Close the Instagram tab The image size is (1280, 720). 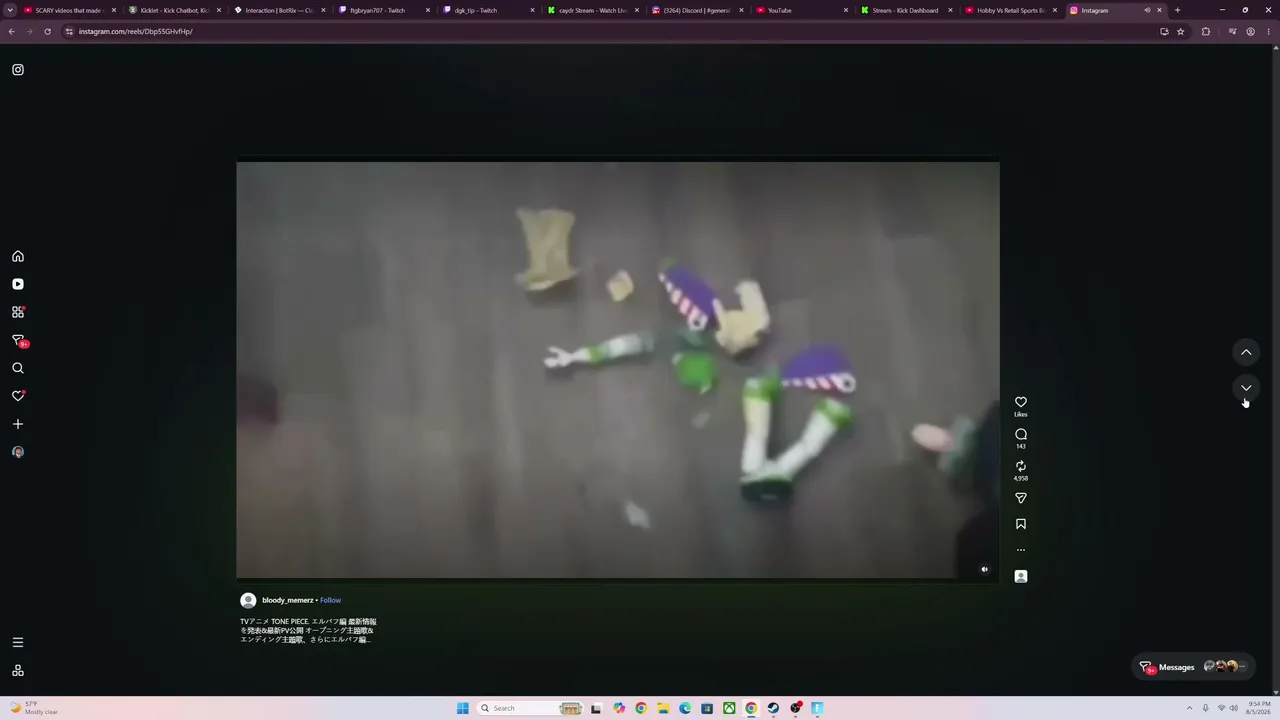click(x=1159, y=10)
